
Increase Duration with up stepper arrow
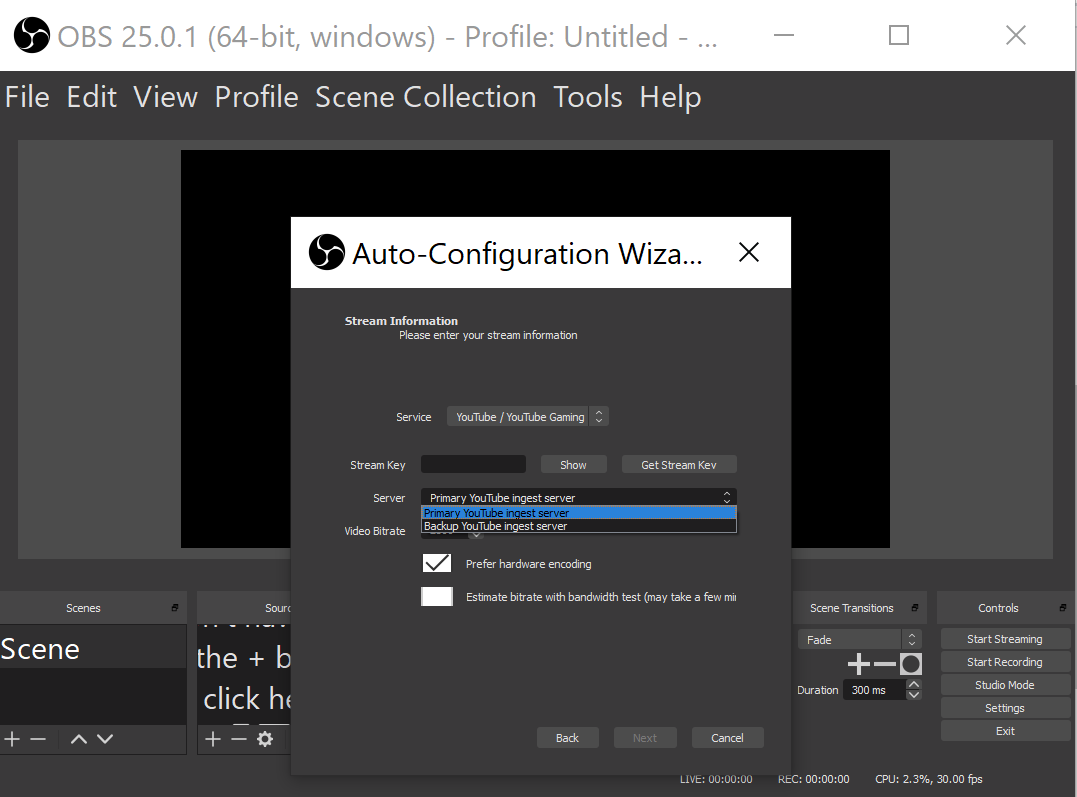click(914, 684)
